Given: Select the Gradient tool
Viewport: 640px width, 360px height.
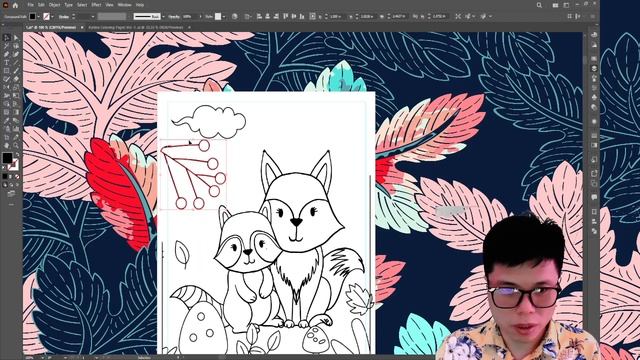Looking at the screenshot, I should click(16, 112).
